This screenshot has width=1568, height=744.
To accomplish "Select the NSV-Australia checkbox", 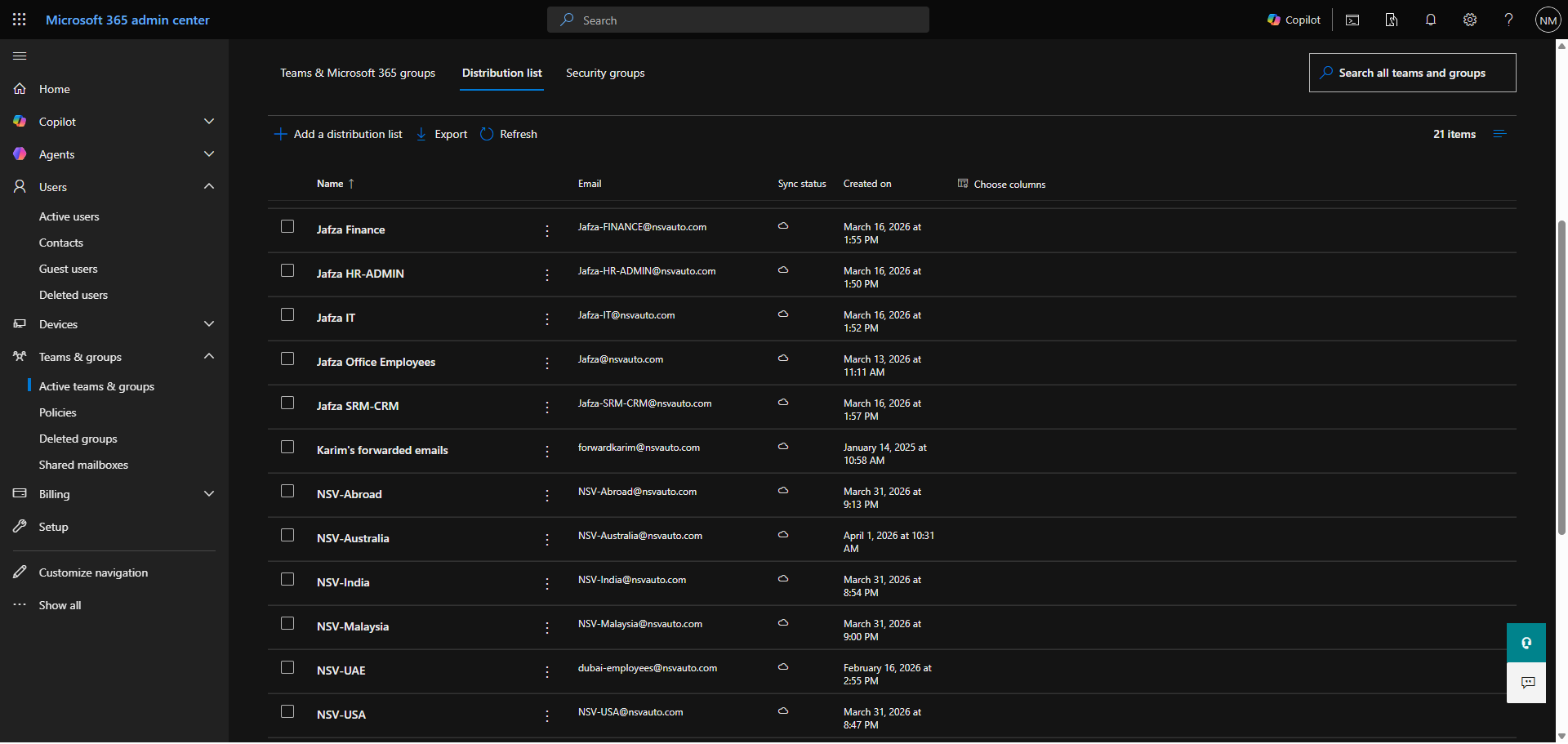I will click(287, 535).
